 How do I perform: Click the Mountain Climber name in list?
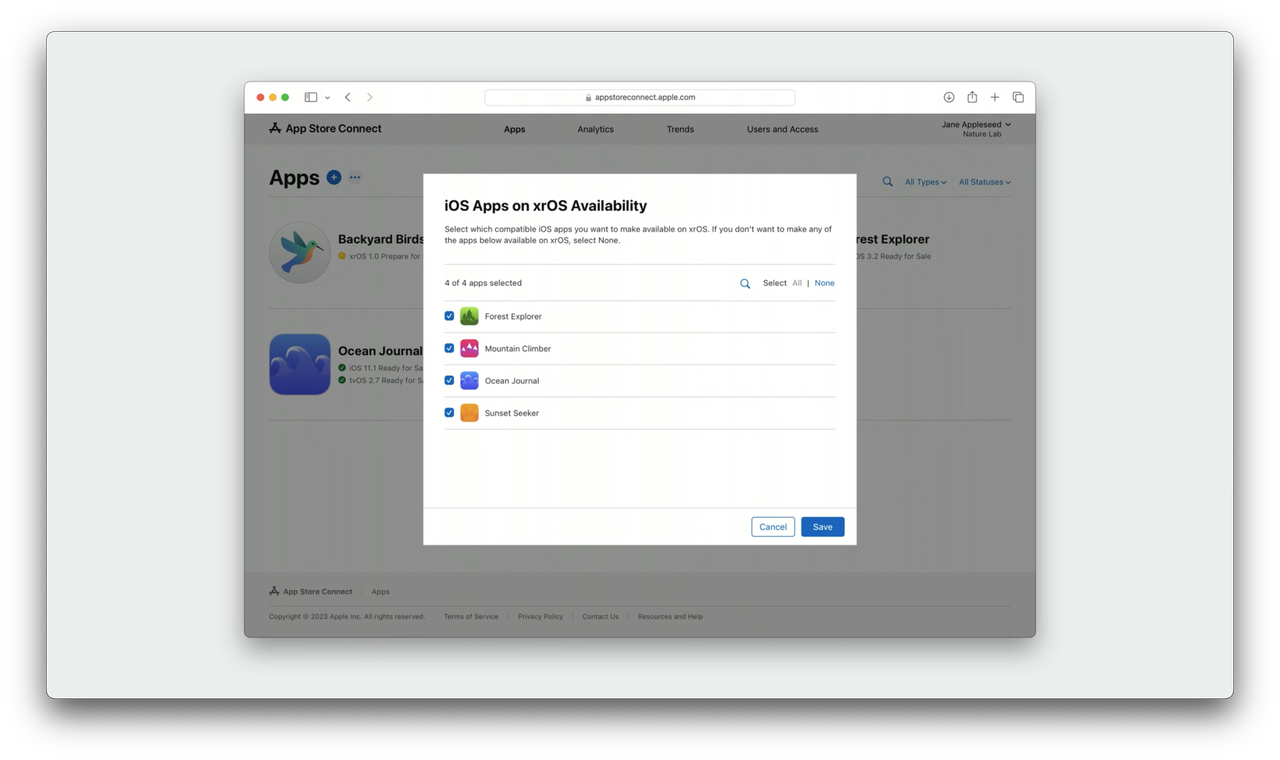518,348
